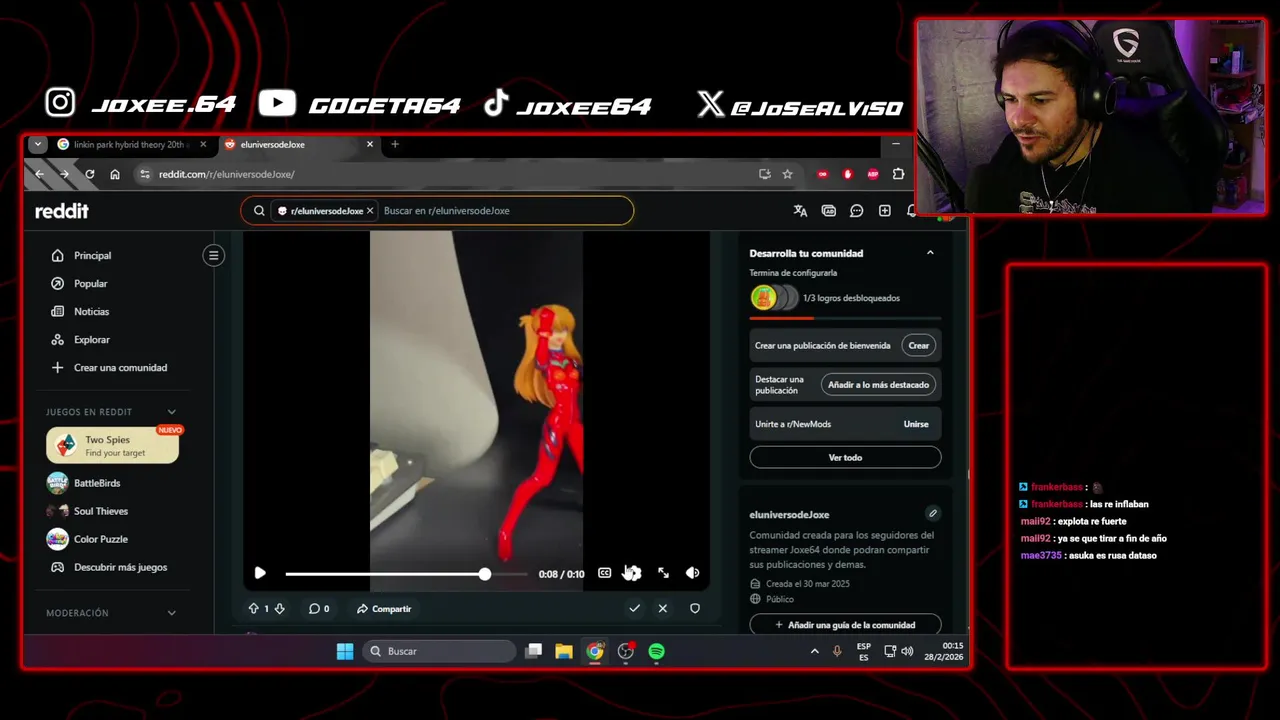
Task: Open OBS Studio from taskbar
Action: click(626, 651)
